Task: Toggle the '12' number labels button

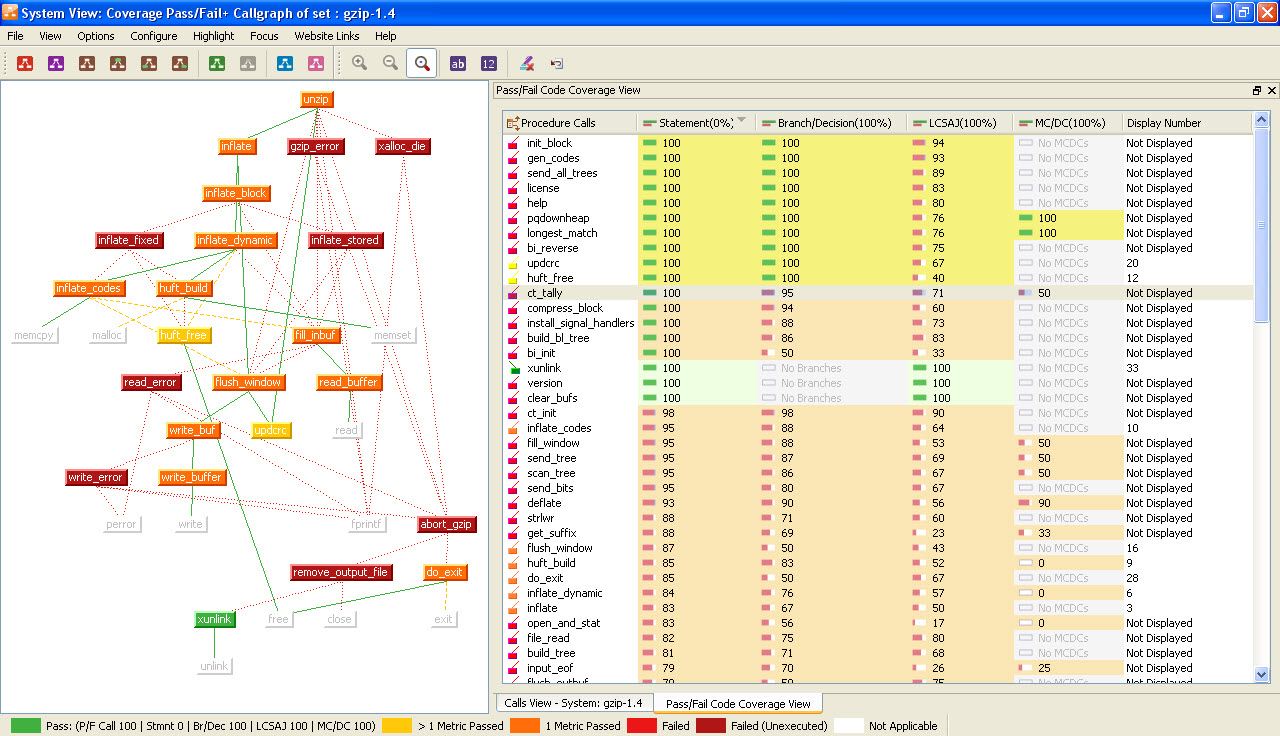Action: (488, 64)
